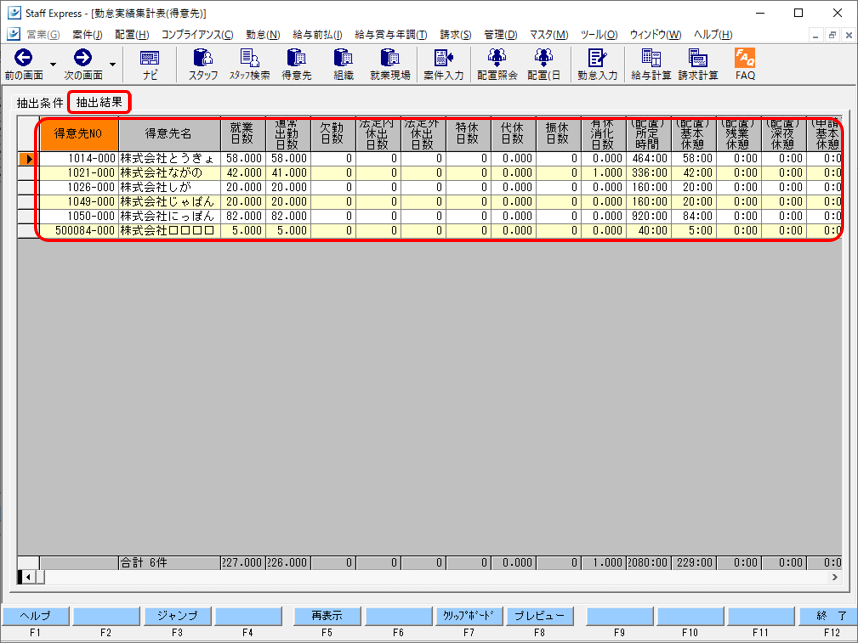Viewport: 858px width, 643px height.
Task: Sort by the 得意先NO column header
Action: point(79,134)
